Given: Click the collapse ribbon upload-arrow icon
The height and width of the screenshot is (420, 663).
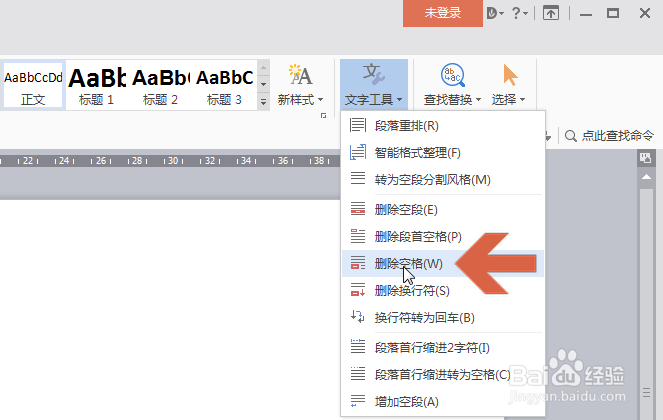Looking at the screenshot, I should (x=551, y=14).
